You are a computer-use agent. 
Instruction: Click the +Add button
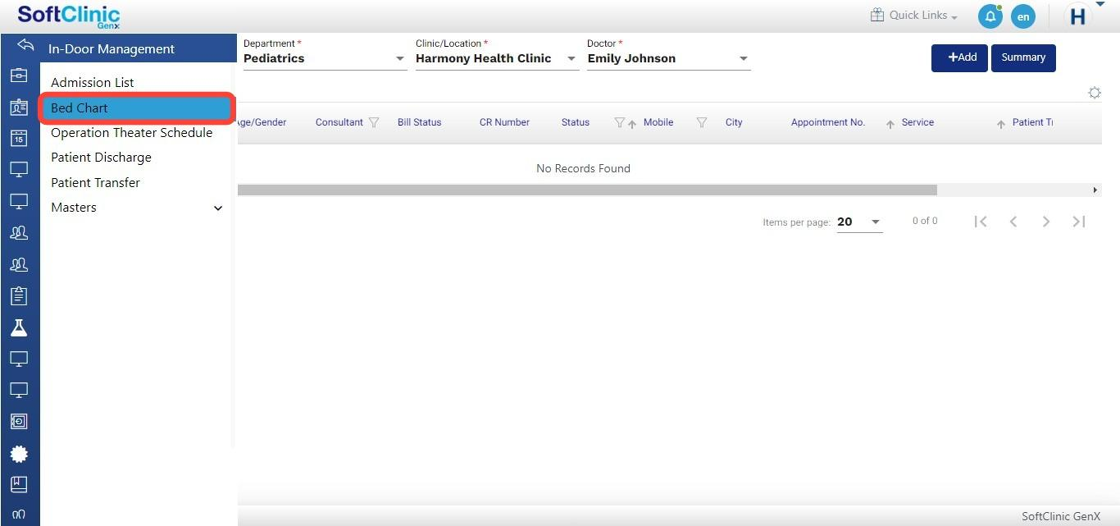(959, 58)
